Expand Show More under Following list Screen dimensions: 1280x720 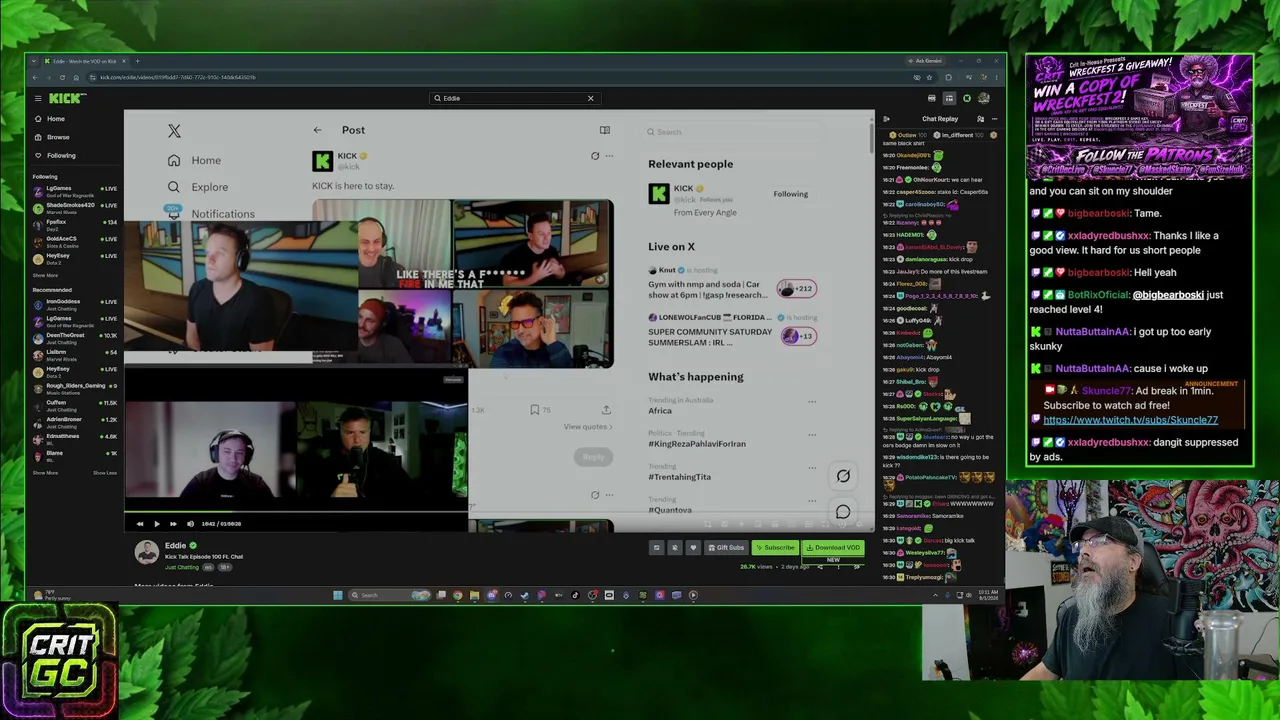click(x=45, y=275)
